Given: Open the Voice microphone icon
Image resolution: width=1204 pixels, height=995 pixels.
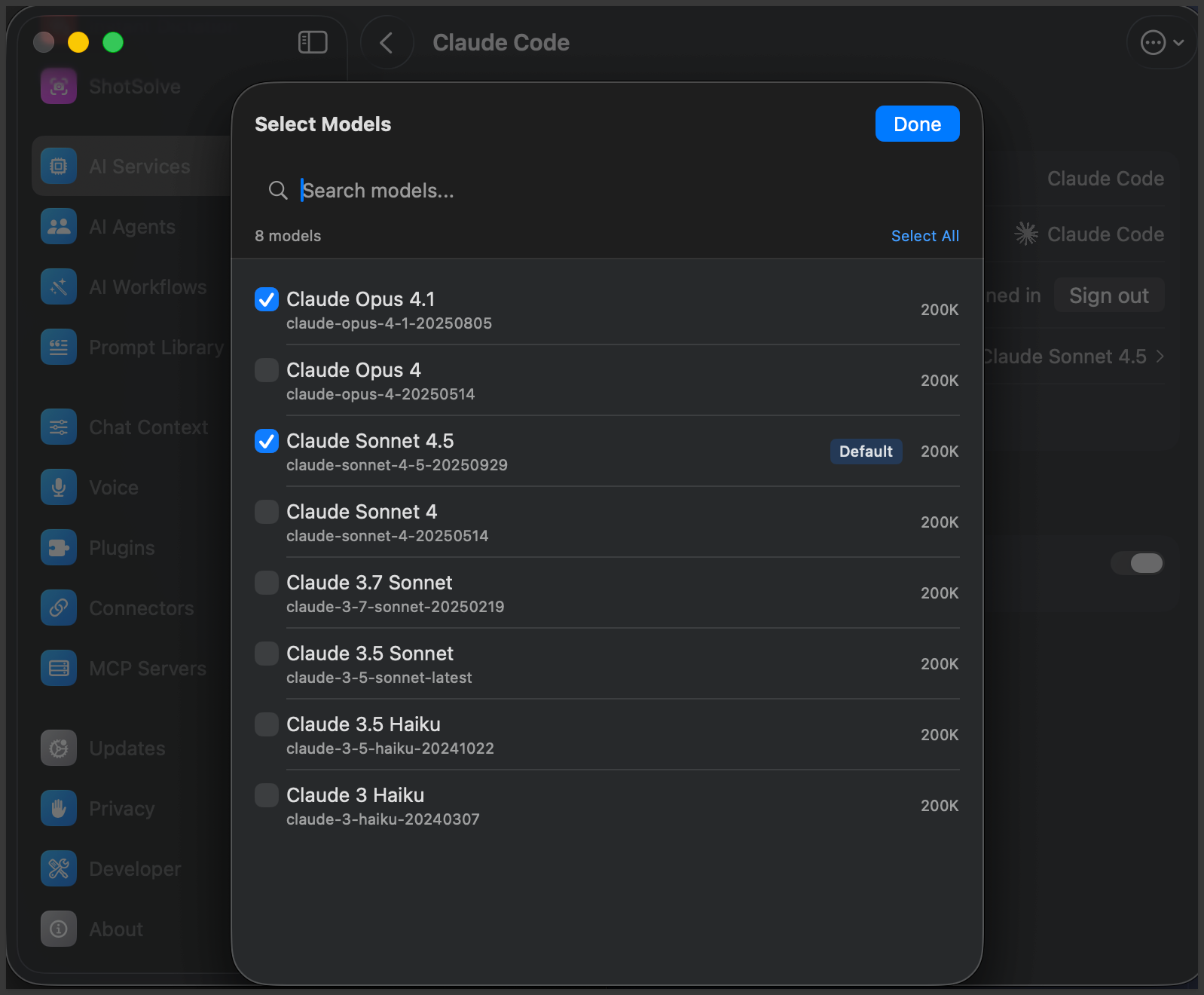Looking at the screenshot, I should [x=59, y=487].
